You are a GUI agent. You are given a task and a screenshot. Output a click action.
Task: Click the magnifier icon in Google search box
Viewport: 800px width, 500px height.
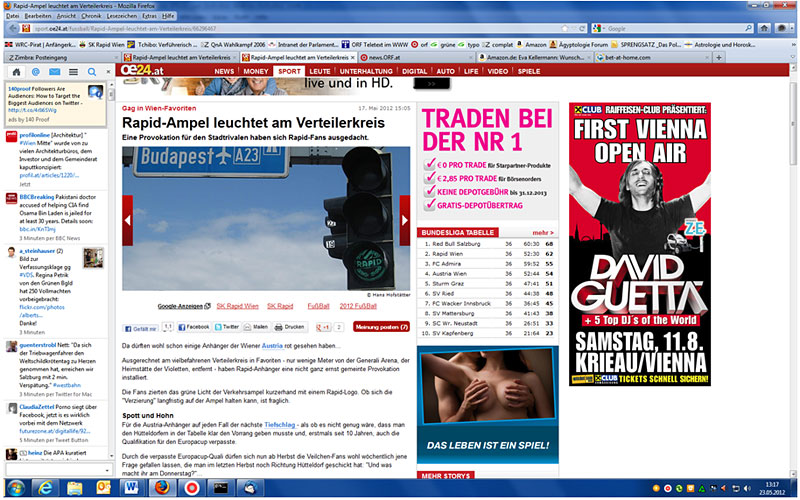pos(748,29)
